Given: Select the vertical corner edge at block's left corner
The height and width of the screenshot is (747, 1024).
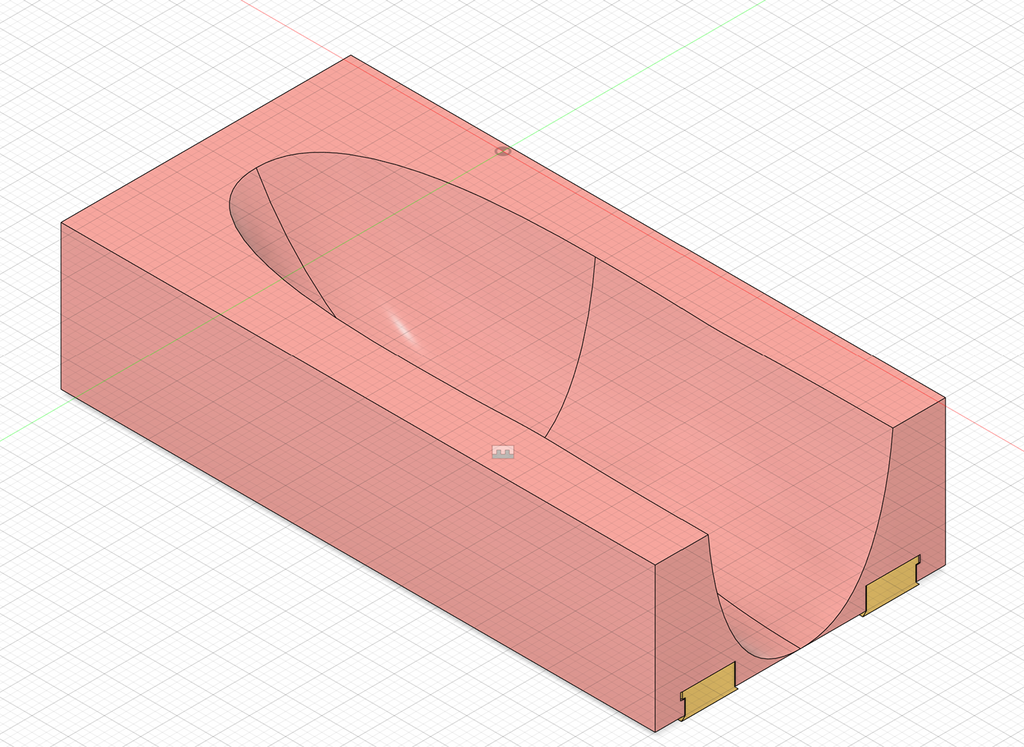Looking at the screenshot, I should point(61,306).
